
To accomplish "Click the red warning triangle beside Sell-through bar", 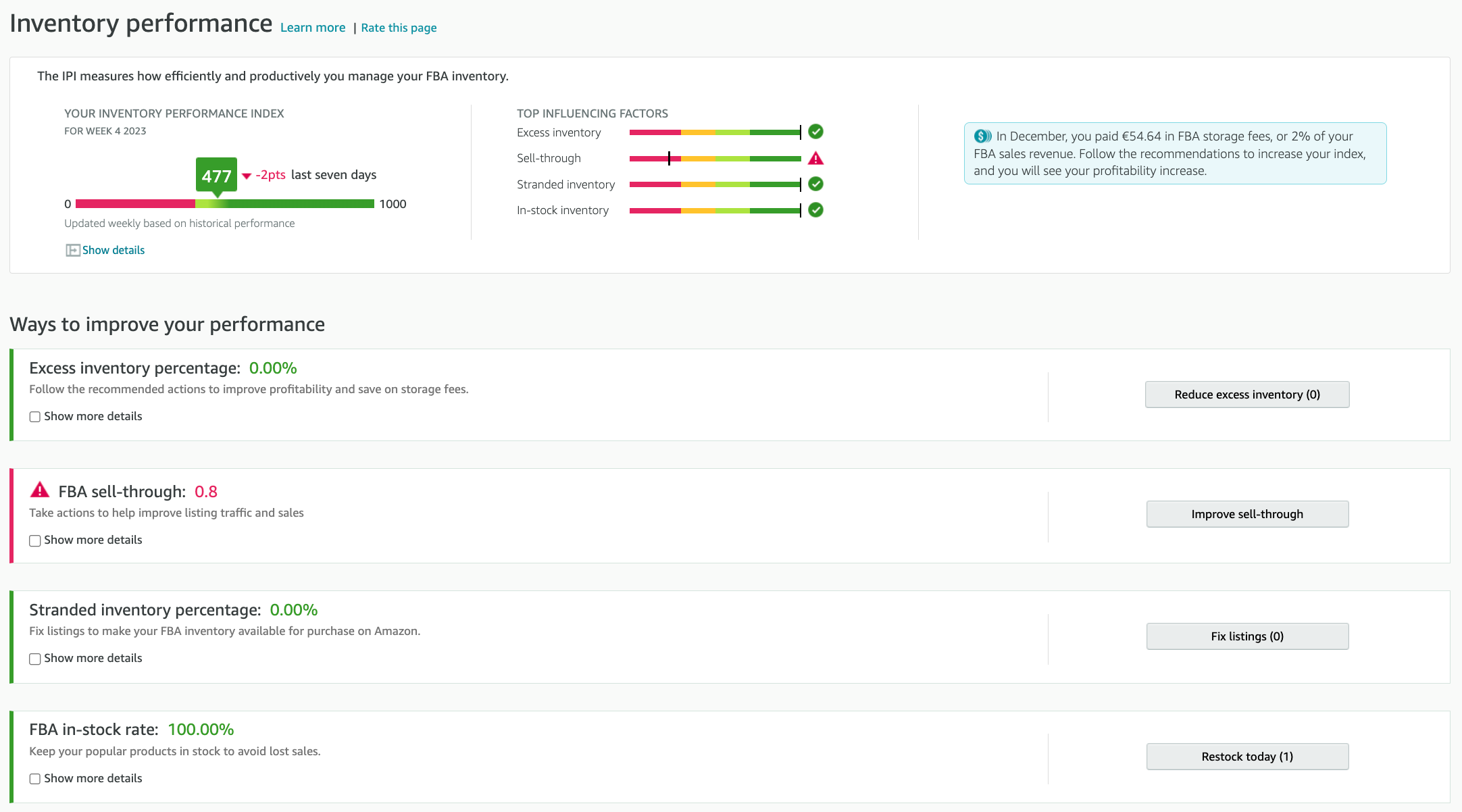I will [x=815, y=159].
